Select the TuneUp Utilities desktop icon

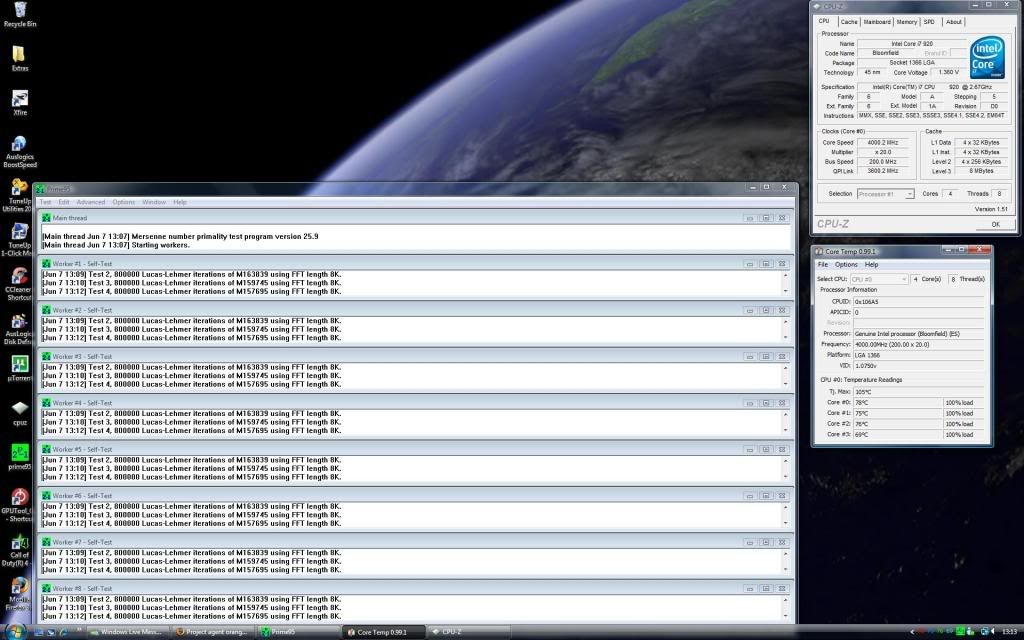click(17, 196)
